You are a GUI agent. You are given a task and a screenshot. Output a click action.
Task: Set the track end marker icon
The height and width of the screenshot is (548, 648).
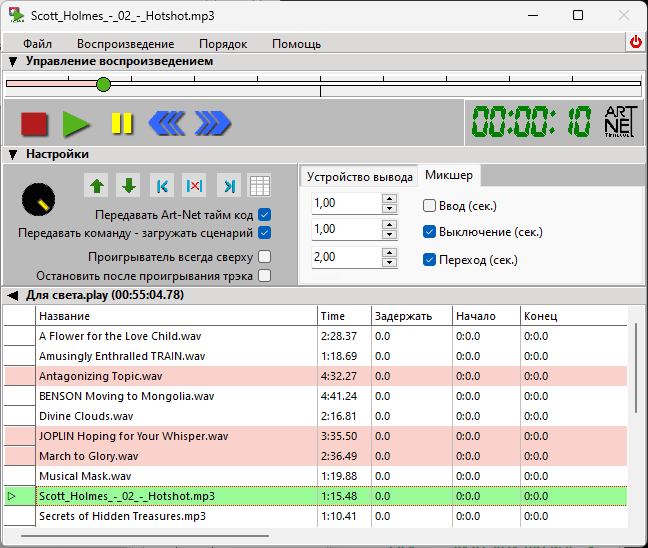click(229, 186)
